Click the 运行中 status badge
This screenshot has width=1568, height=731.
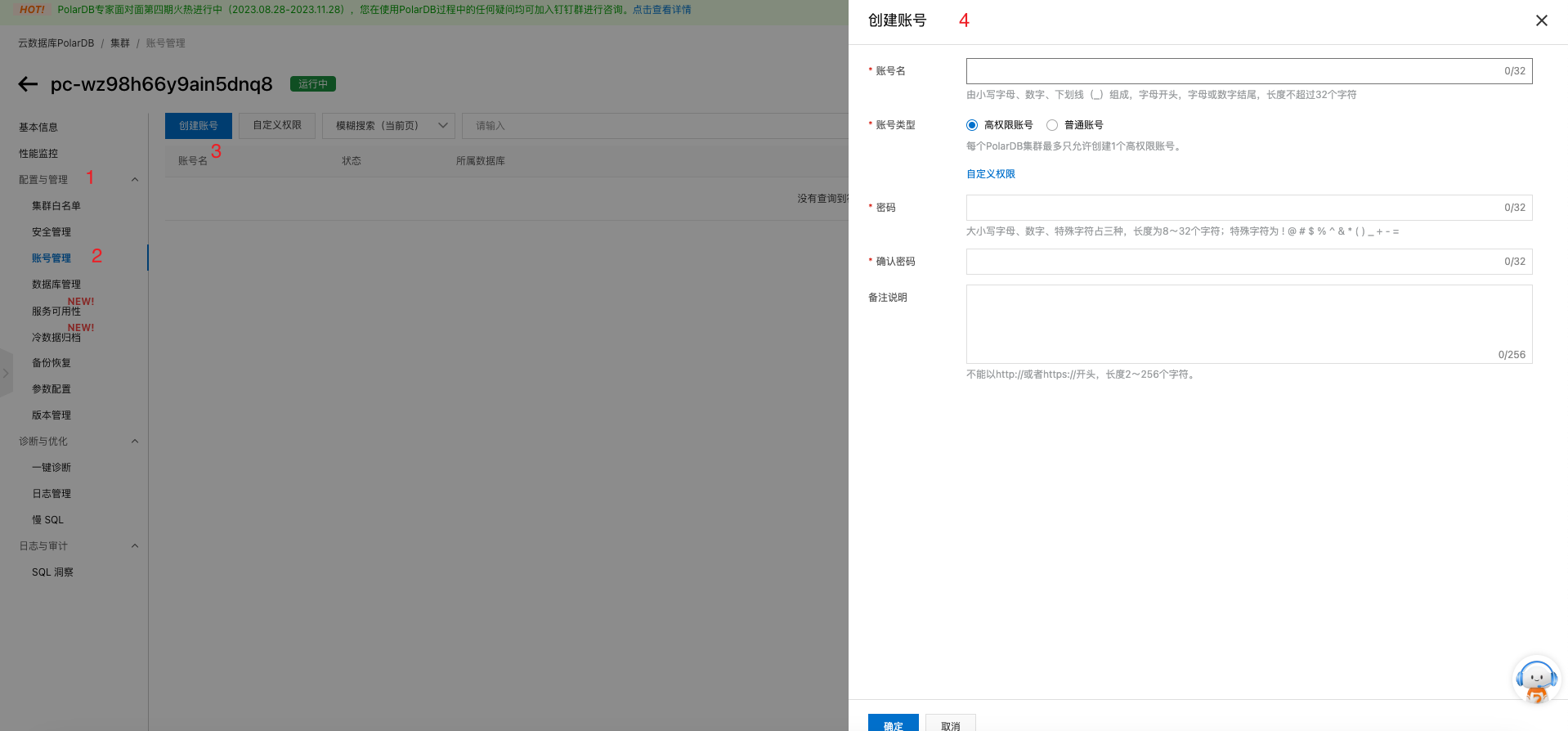(x=313, y=84)
